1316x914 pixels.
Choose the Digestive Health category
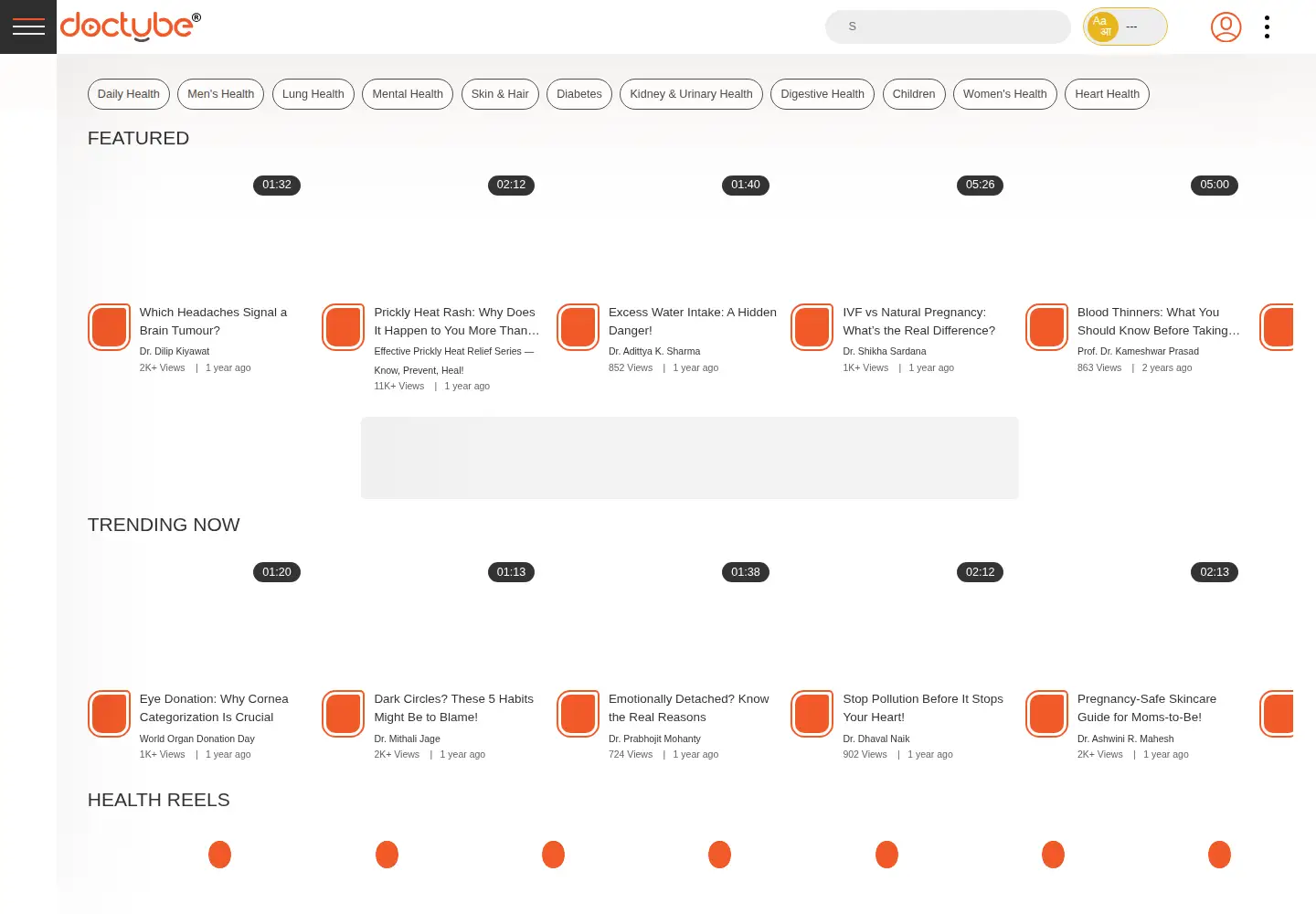point(822,94)
